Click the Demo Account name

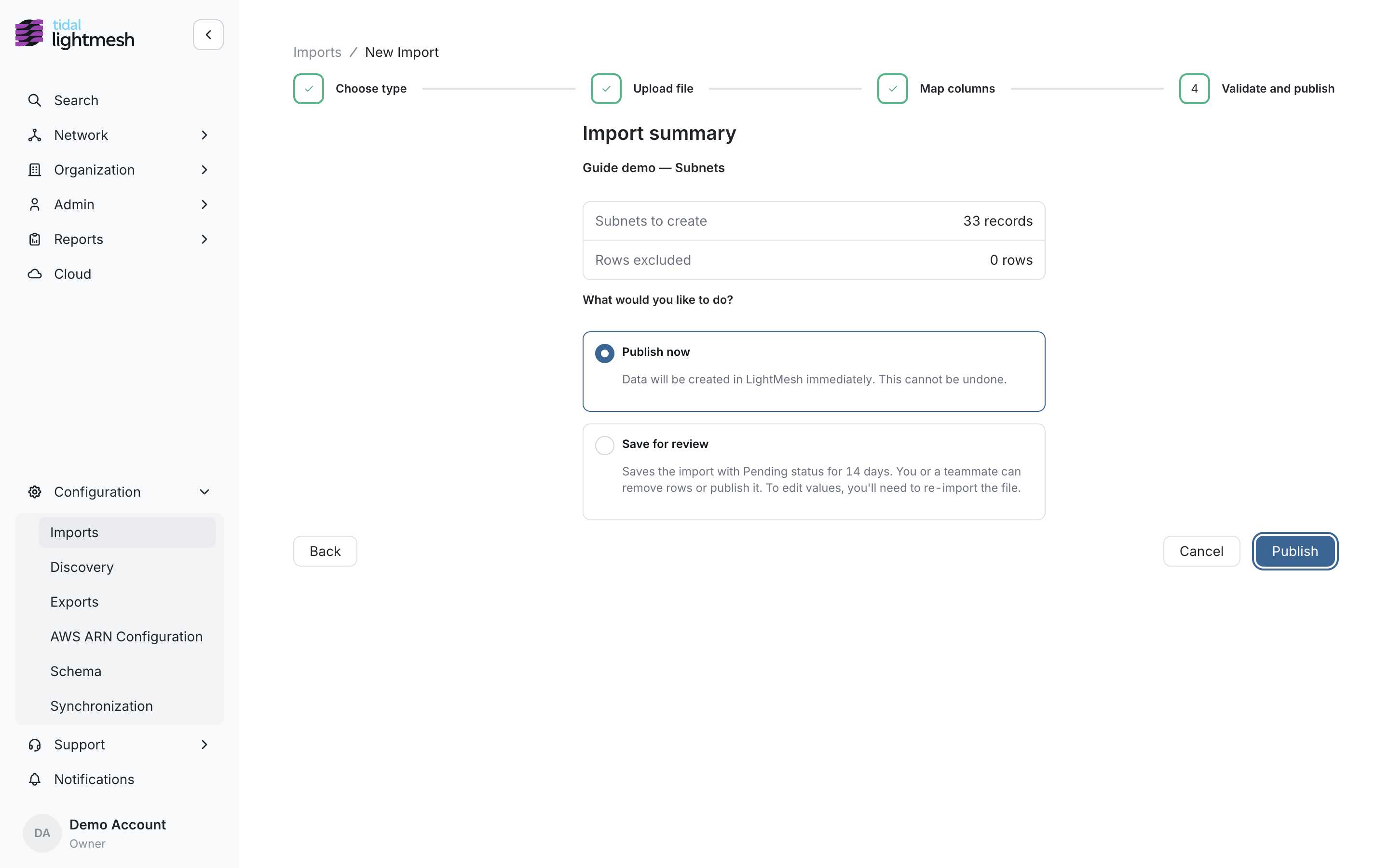(117, 825)
